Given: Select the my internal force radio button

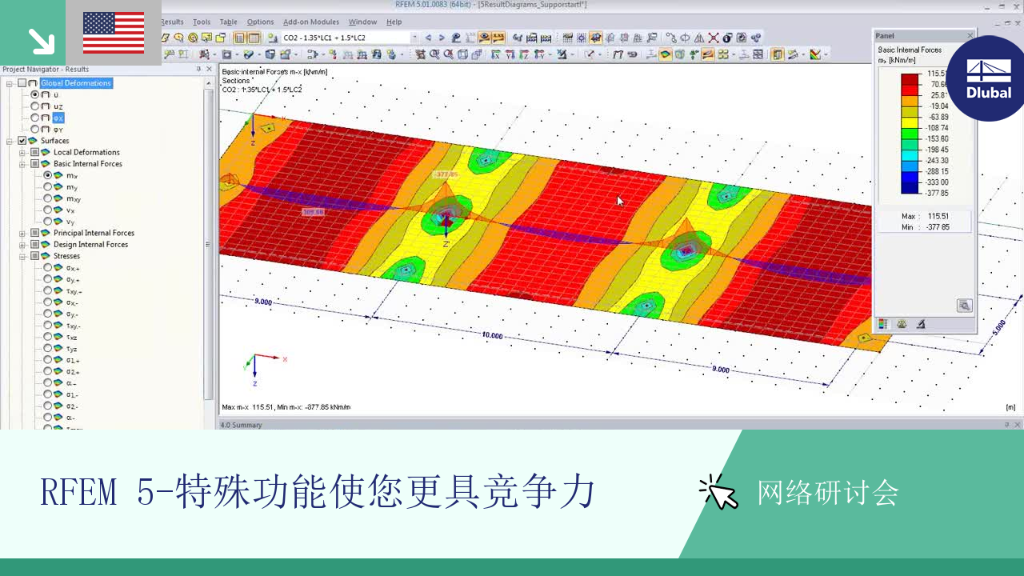Looking at the screenshot, I should (48, 187).
